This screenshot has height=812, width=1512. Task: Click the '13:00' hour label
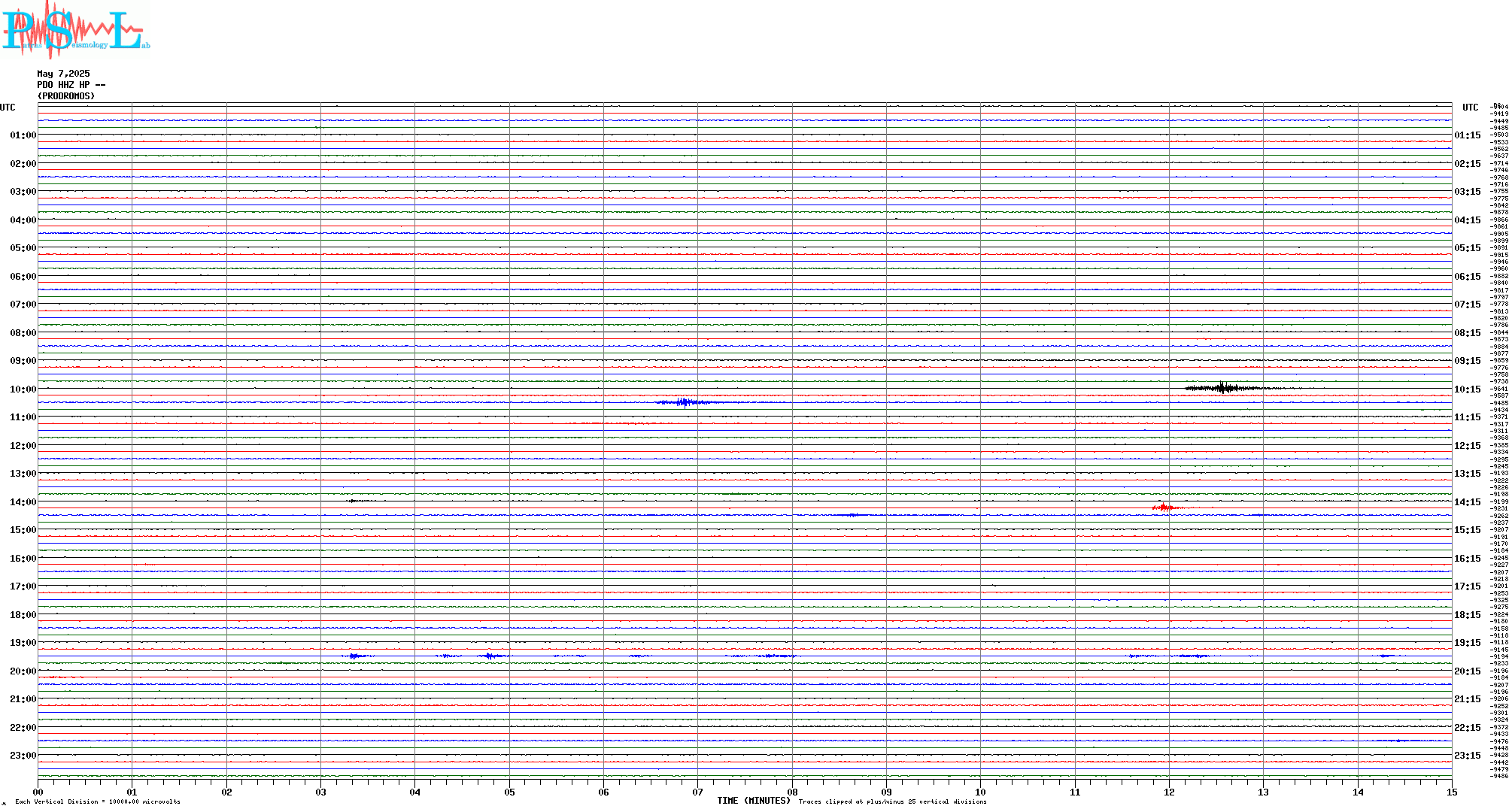[x=23, y=474]
